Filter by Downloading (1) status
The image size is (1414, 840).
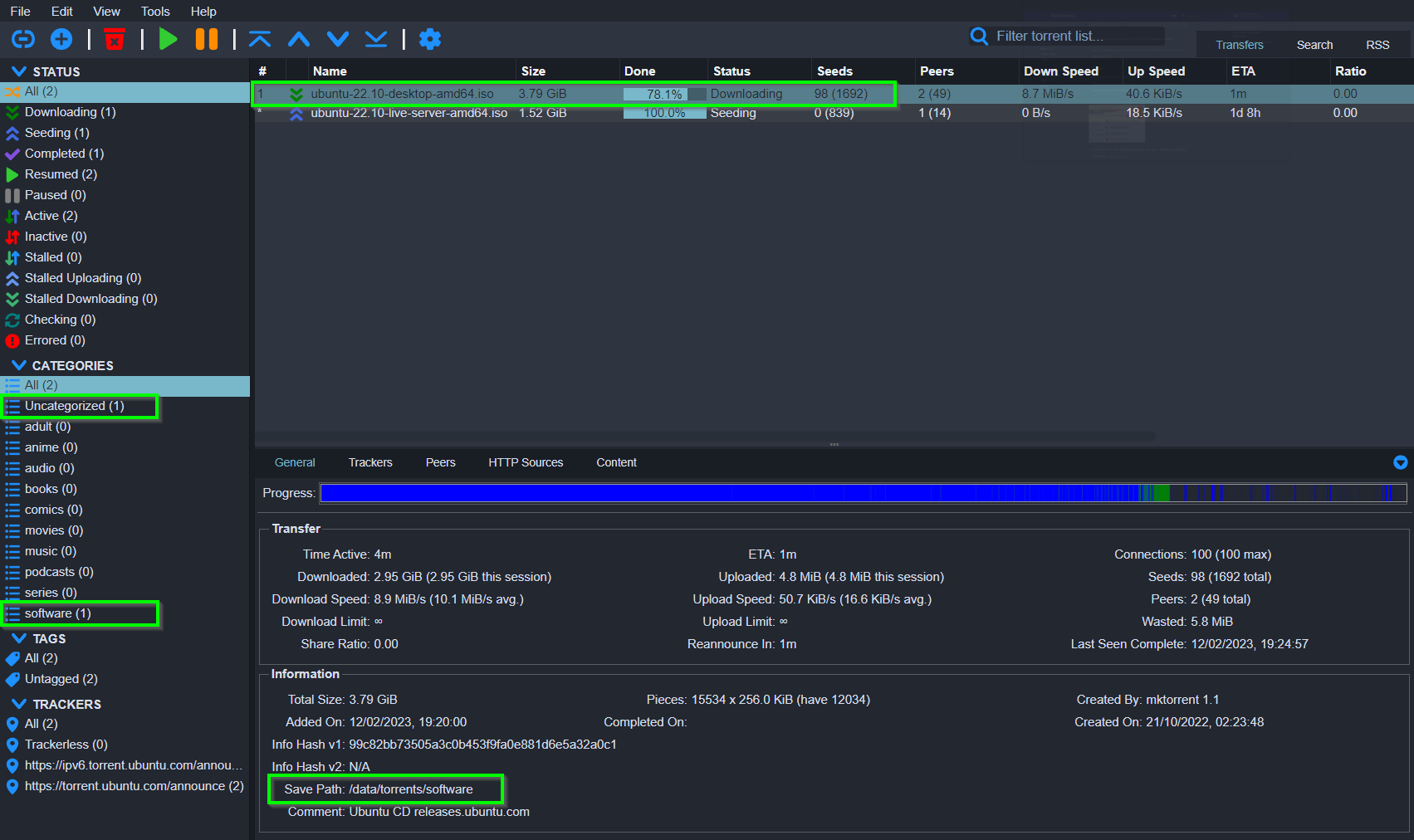coord(70,112)
